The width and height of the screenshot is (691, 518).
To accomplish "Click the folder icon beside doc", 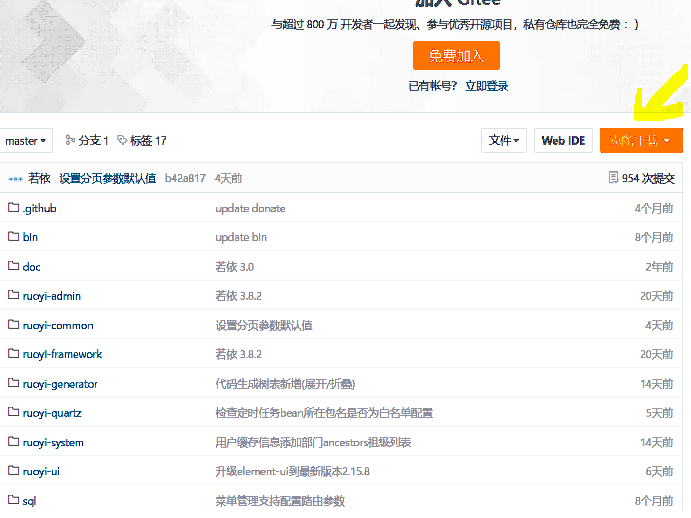I will click(14, 266).
